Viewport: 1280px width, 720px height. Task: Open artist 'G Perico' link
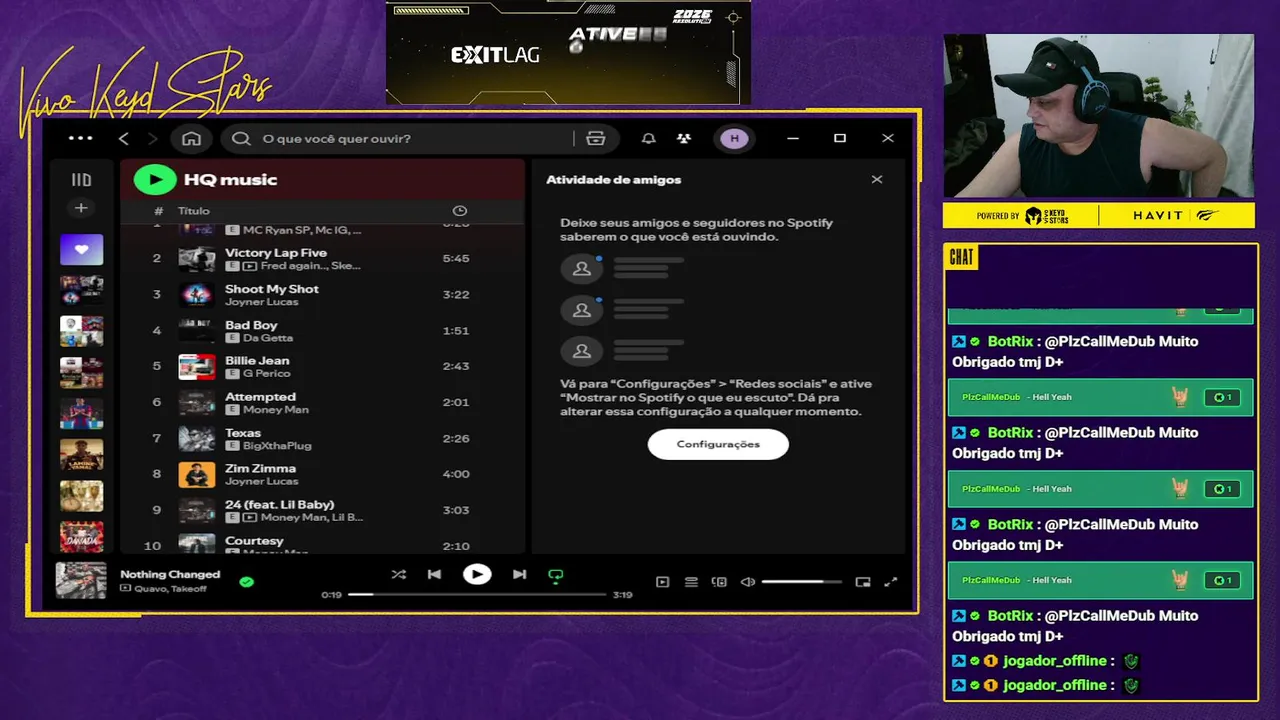(x=266, y=374)
